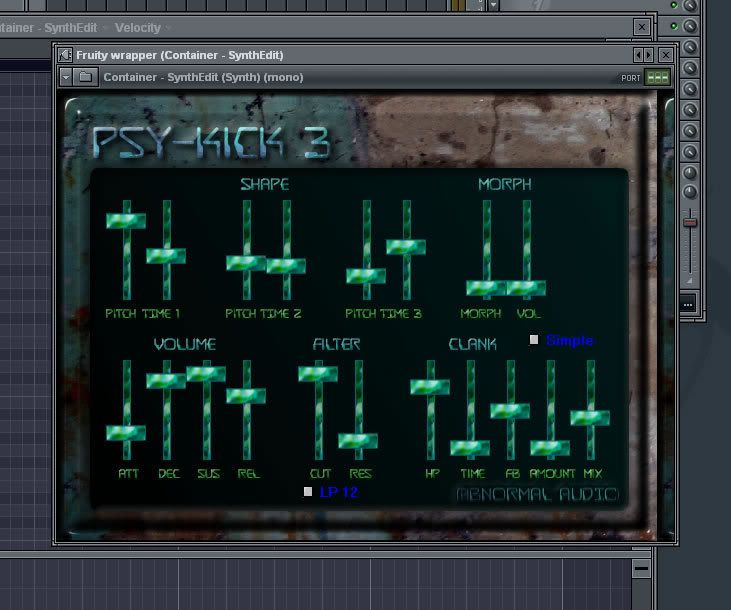Click the dropdown arrow in the top toolbar
Screen dimensions: 731x610
[x=493, y=5]
